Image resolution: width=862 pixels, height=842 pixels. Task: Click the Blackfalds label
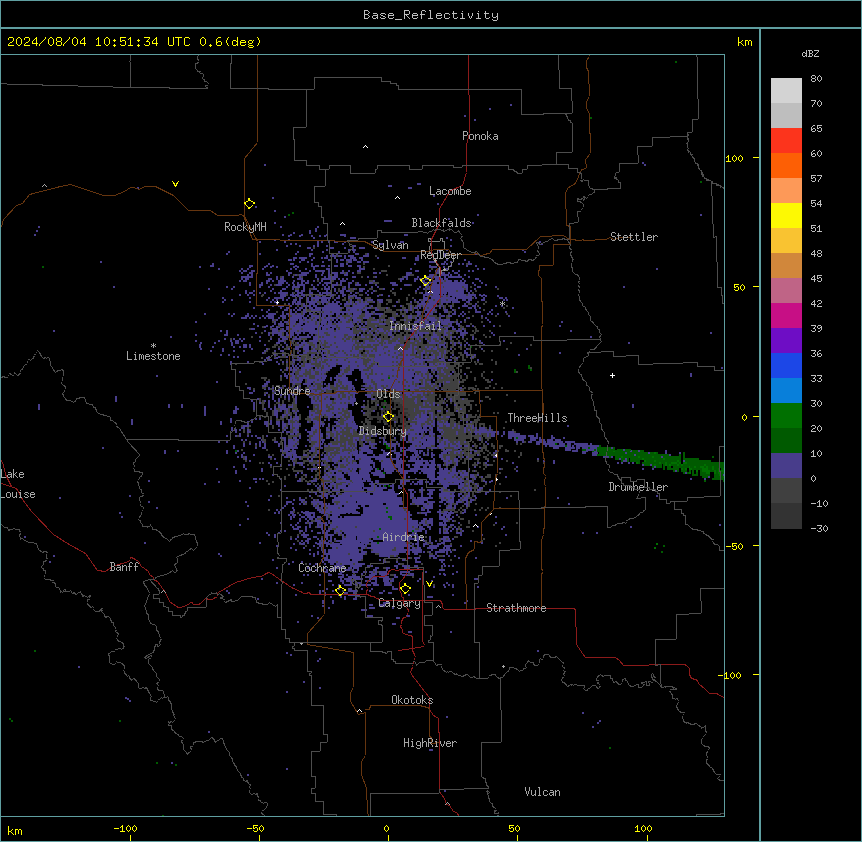[x=441, y=223]
